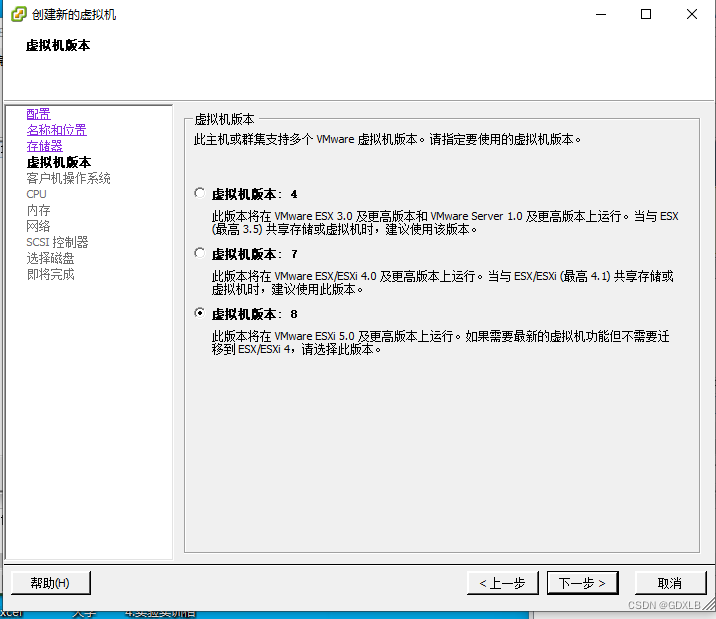Select the 虚拟机版本: 7 radio button
The image size is (716, 619).
click(x=200, y=253)
